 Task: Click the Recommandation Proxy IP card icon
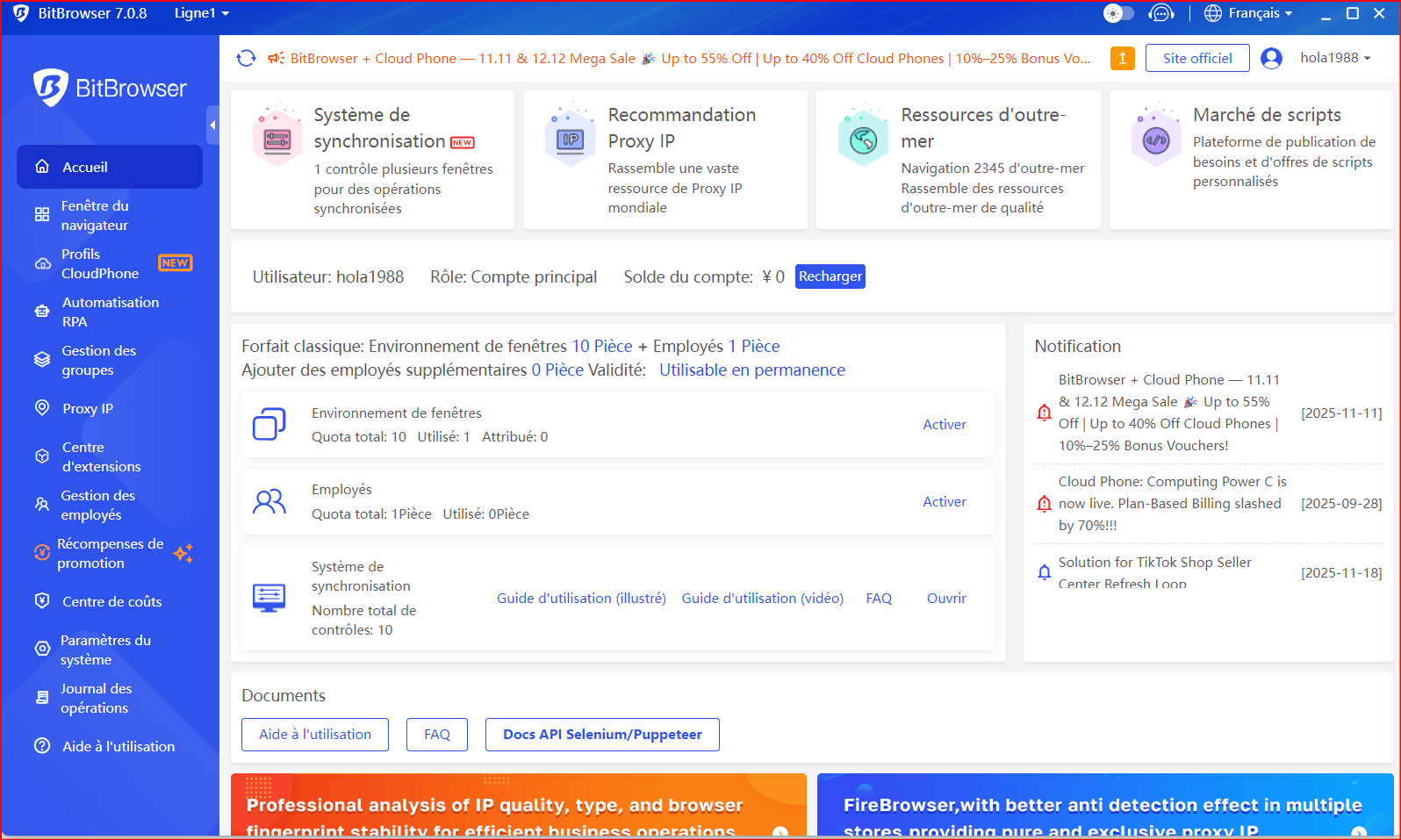point(571,139)
